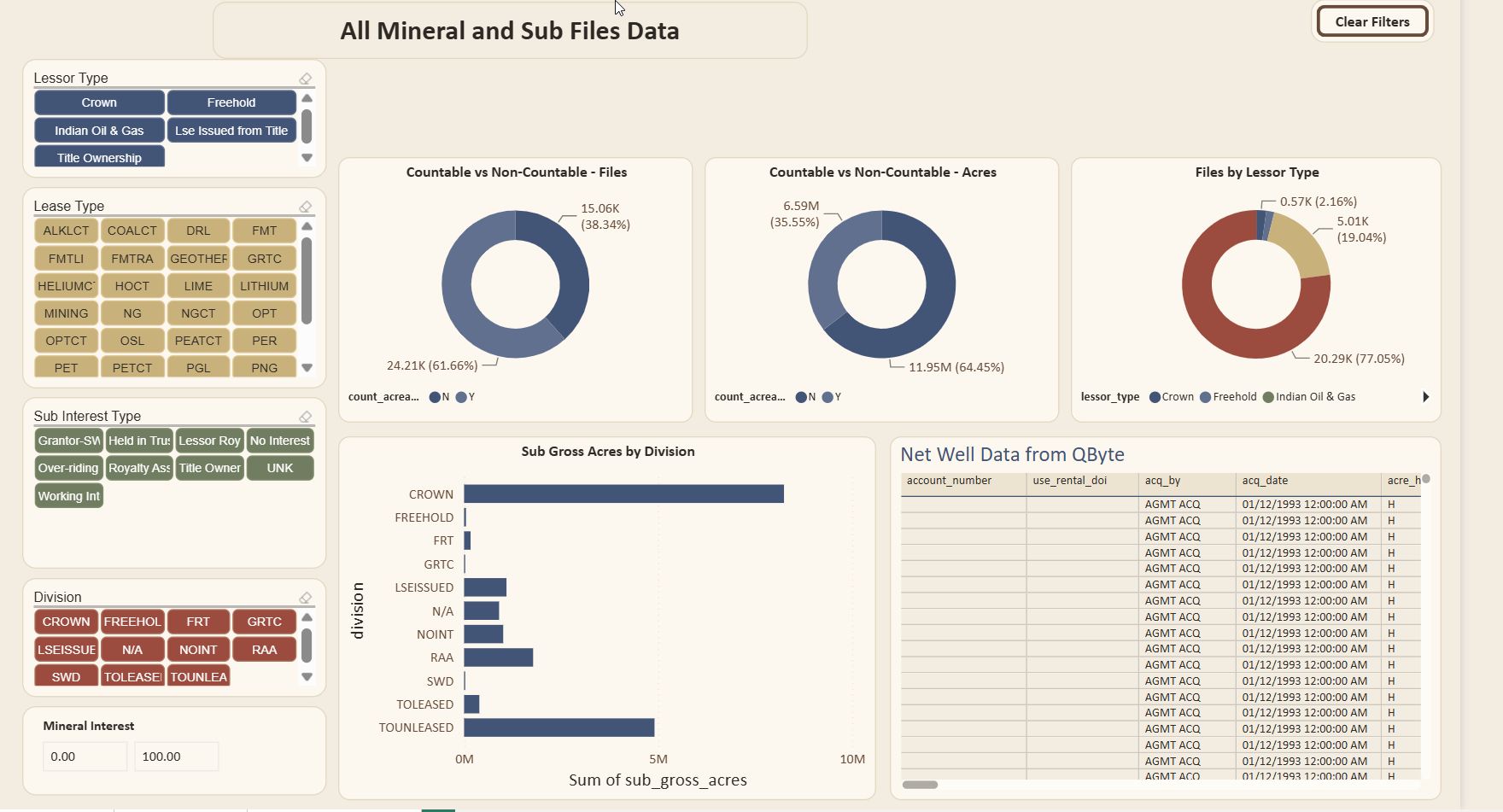The image size is (1503, 812).
Task: Select the No Interest sub interest type
Action: [280, 441]
